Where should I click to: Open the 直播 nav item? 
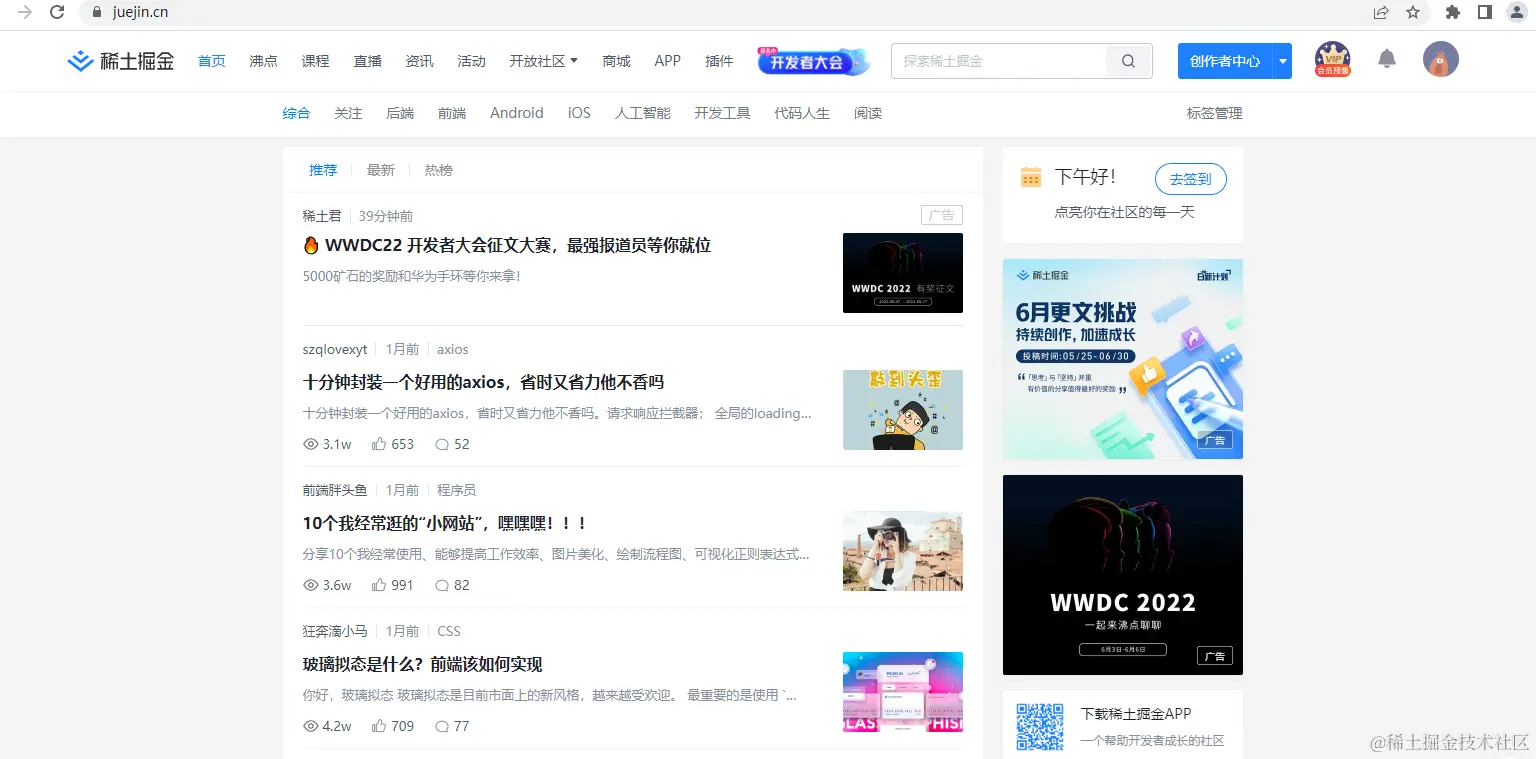pos(368,61)
